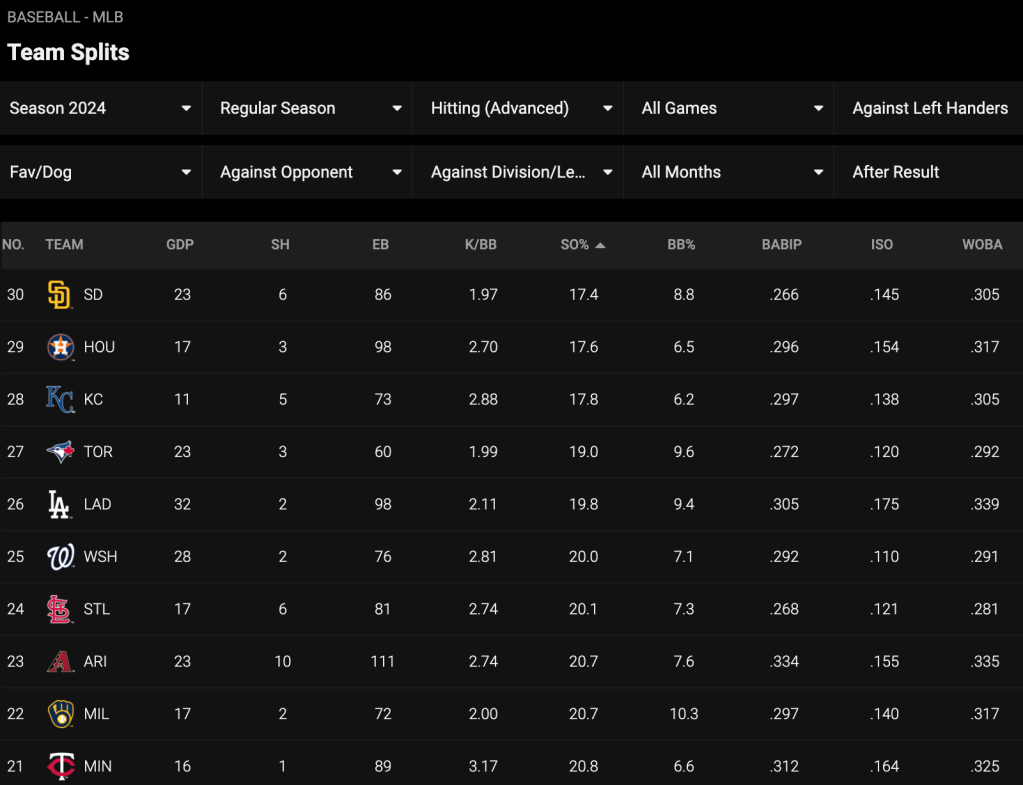Click the Washington Nationals logo
Screen dimensions: 1023x785
[x=60, y=557]
